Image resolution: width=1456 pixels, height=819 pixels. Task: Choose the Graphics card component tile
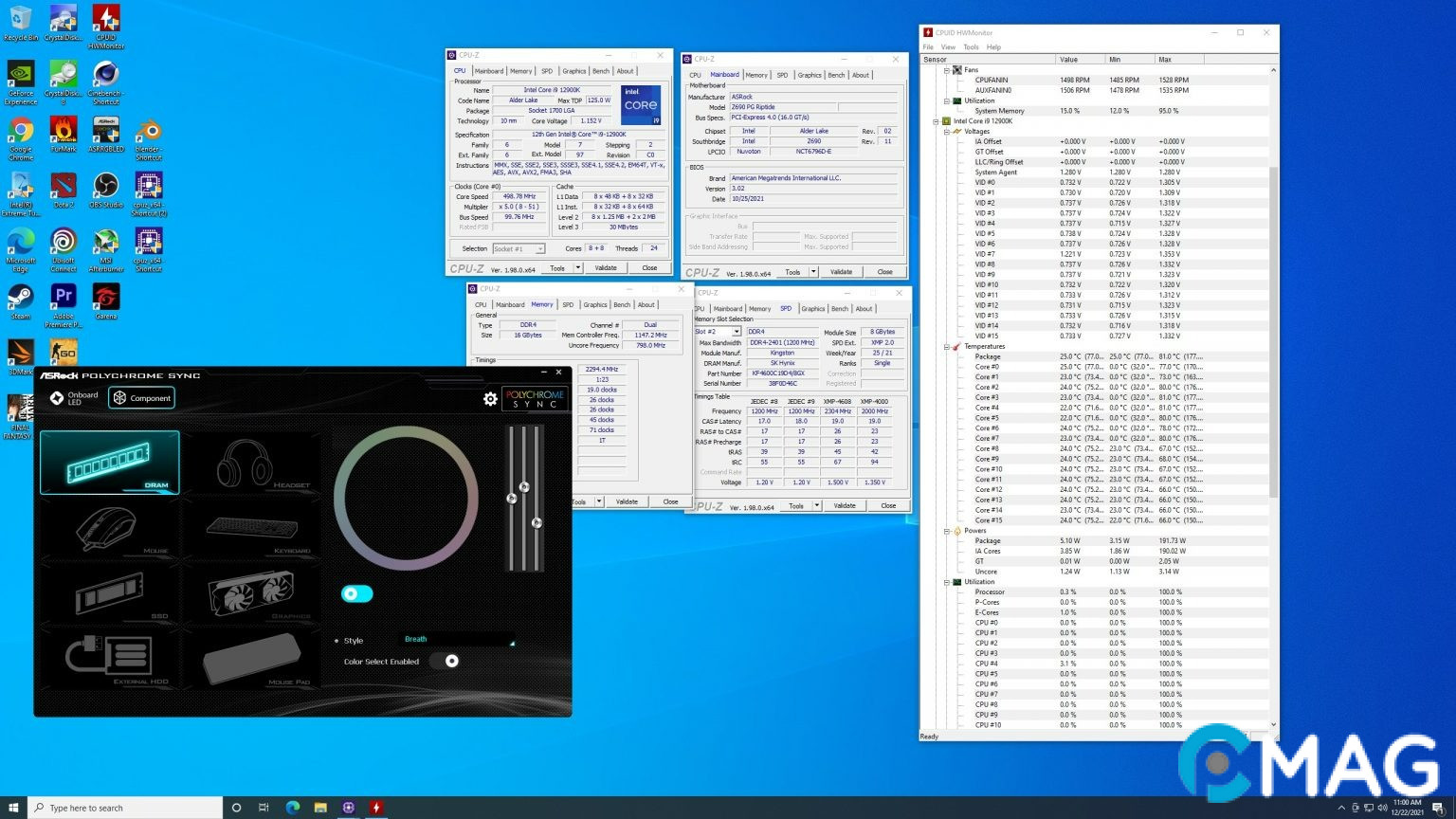(250, 592)
